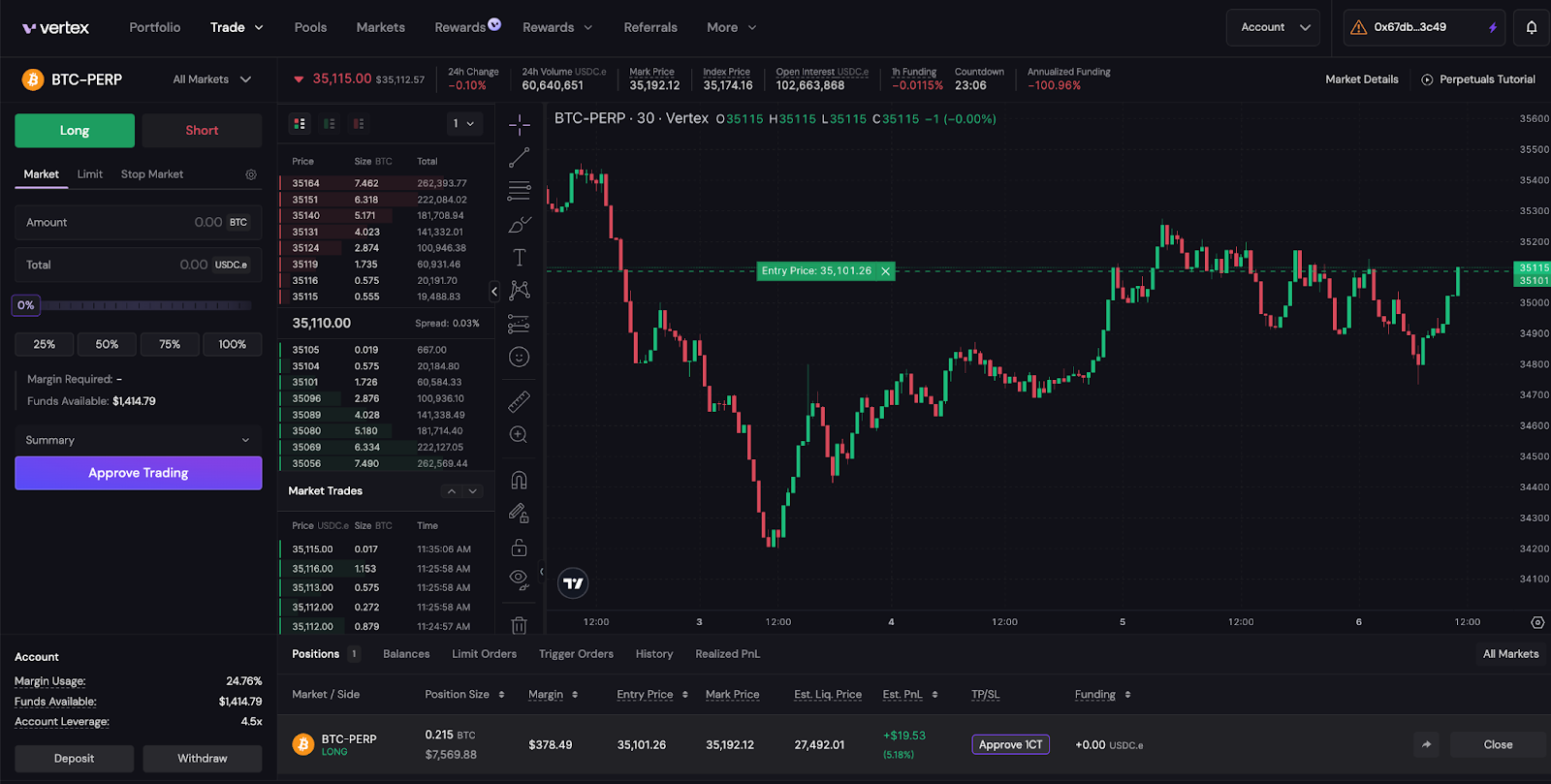
Task: Switch to the Stop Market tab
Action: coord(152,174)
